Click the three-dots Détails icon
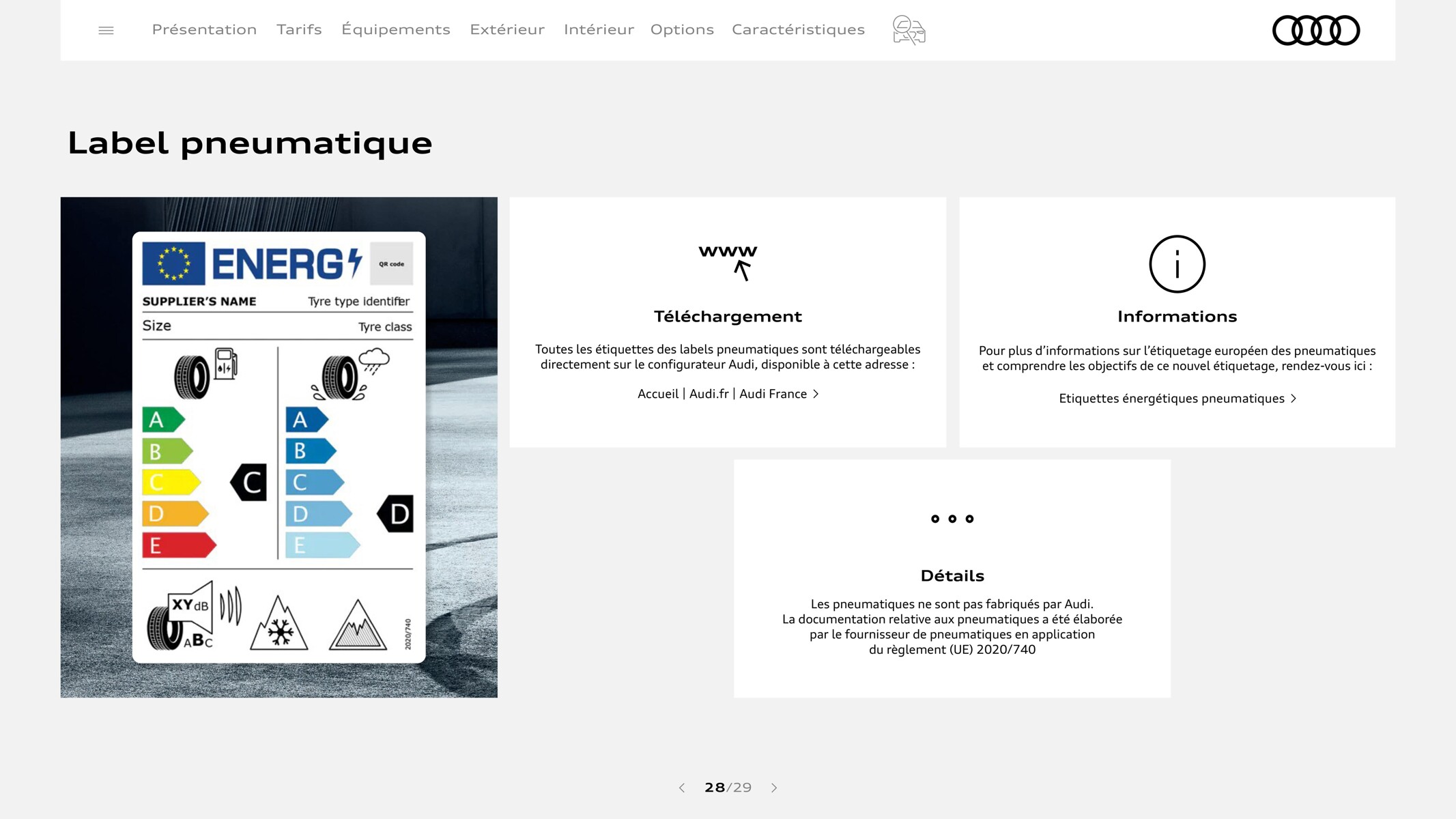 [952, 519]
